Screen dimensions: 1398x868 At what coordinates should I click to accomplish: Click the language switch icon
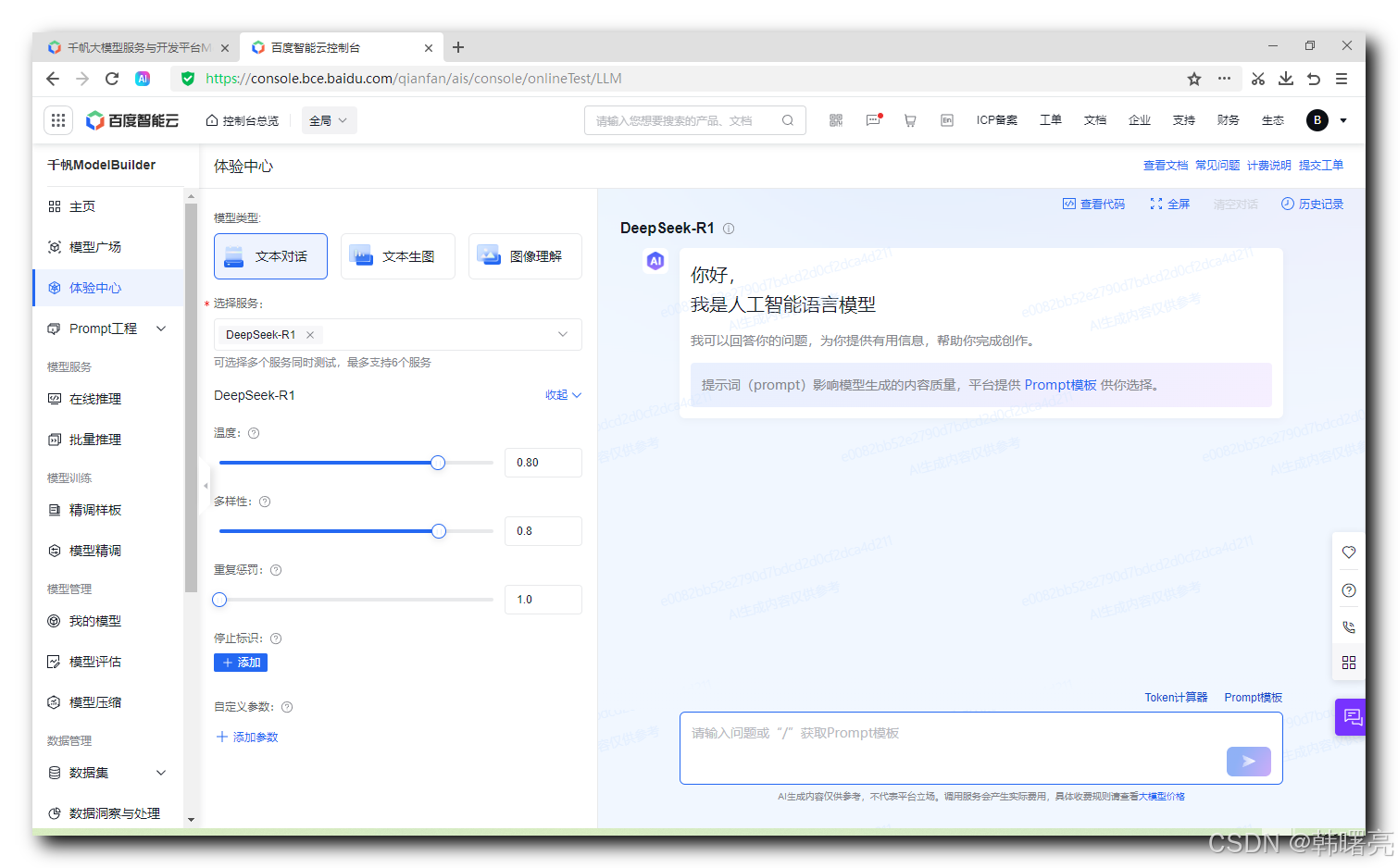coord(947,120)
